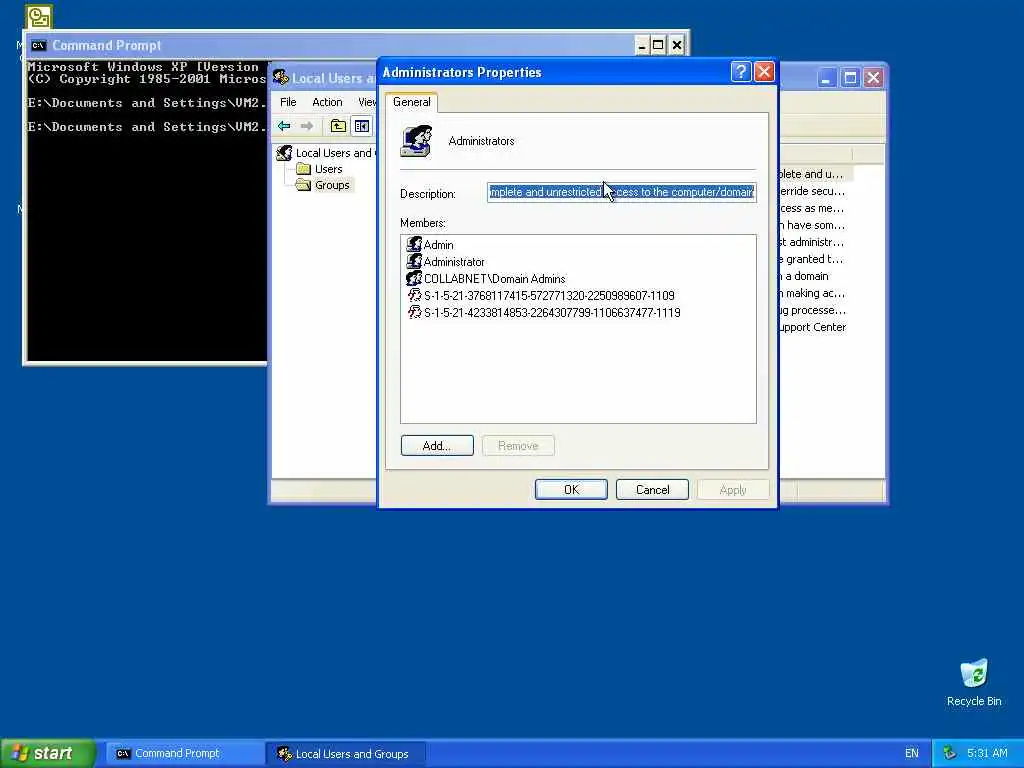Switch to Local Users and Groups taskbar button
This screenshot has height=768, width=1024.
coord(346,753)
